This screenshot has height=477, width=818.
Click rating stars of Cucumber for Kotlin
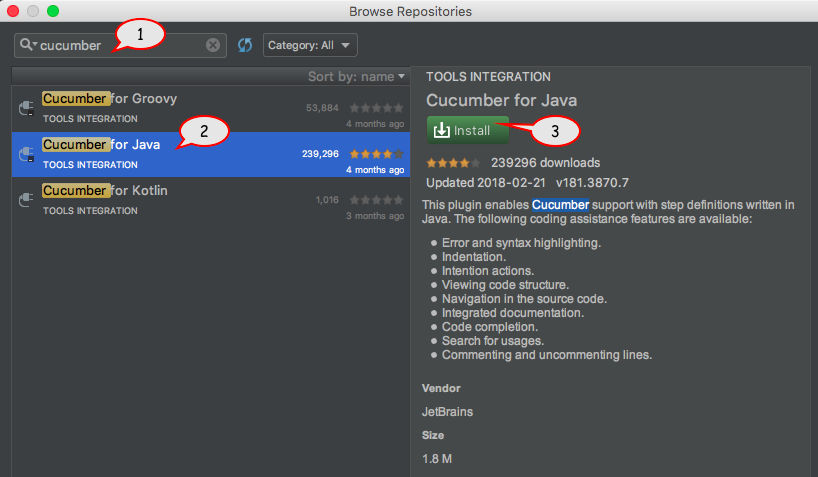click(x=376, y=200)
